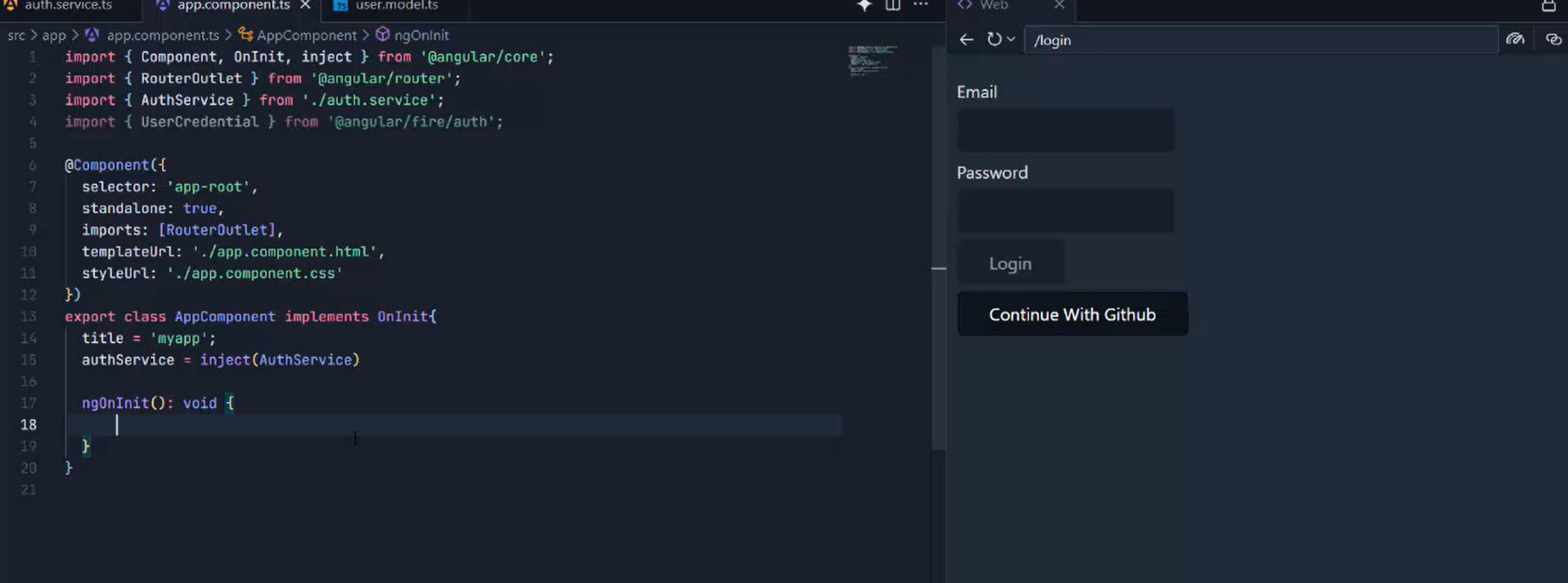Click the 'myapp' title string
Viewport: 1568px width, 583px height.
(179, 339)
